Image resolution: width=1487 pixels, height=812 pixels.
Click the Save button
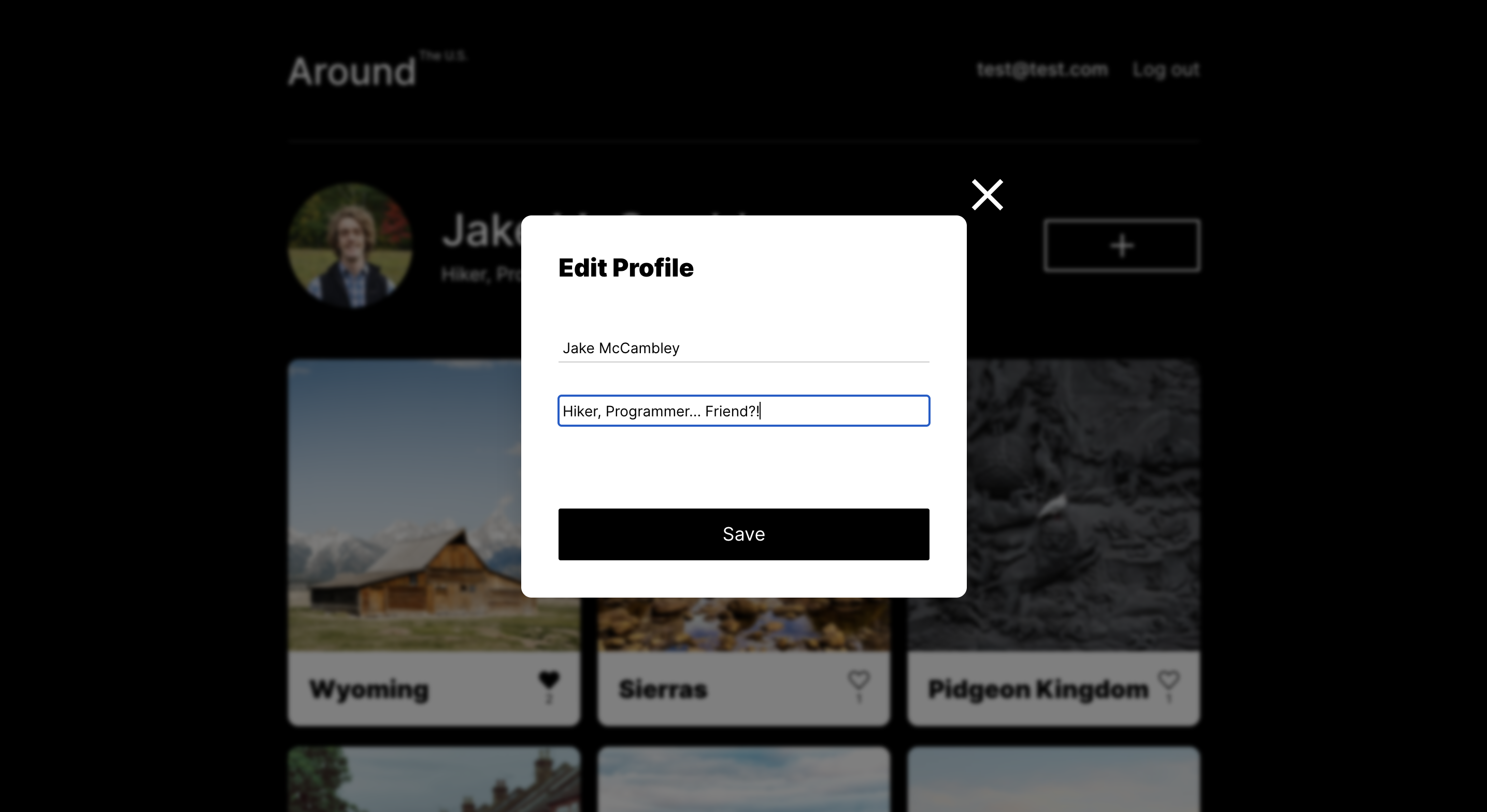743,534
